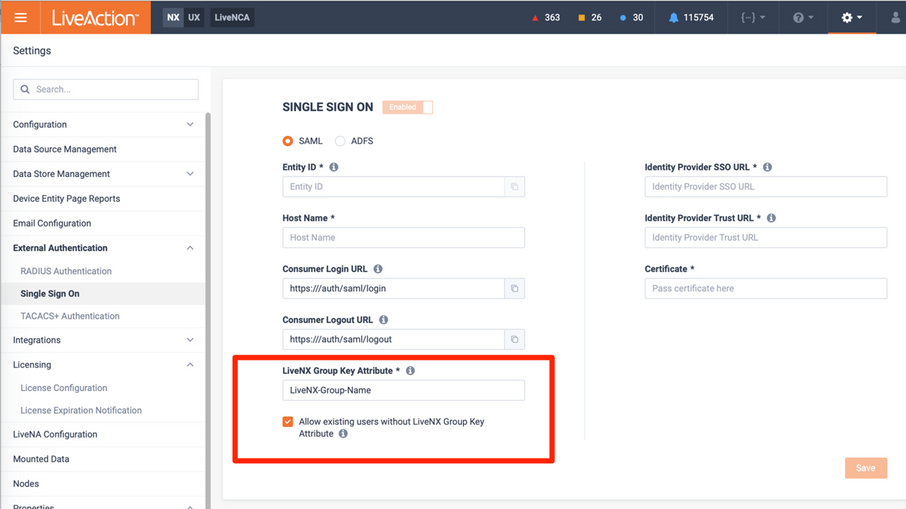The width and height of the screenshot is (906, 509).
Task: Click the Consumer Logout URL field
Action: point(393,339)
